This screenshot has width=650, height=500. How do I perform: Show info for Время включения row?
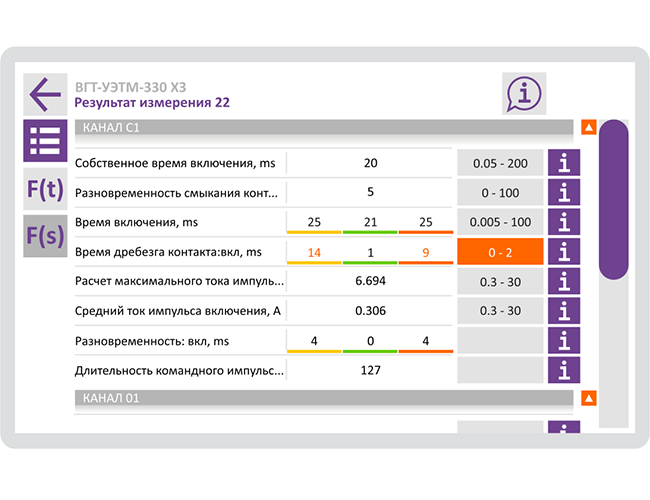(564, 222)
